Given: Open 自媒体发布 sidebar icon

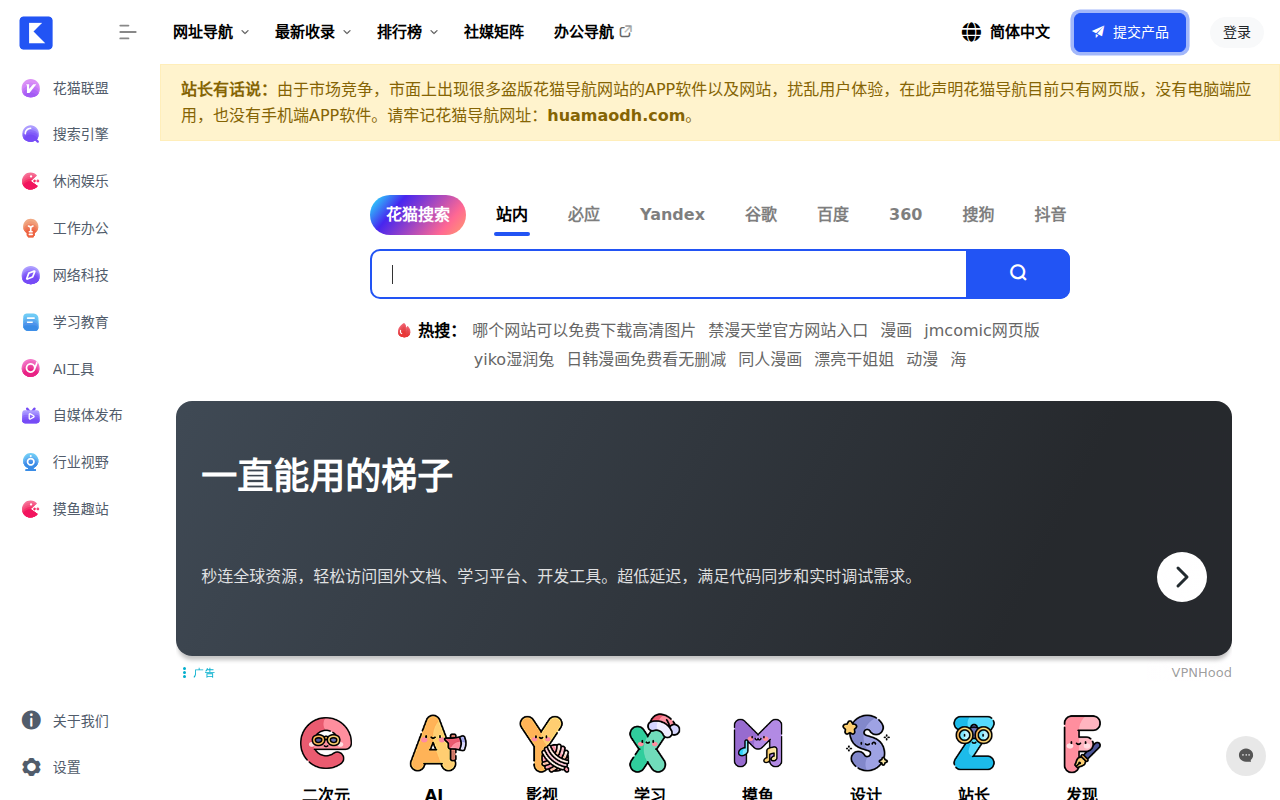Looking at the screenshot, I should pyautogui.click(x=31, y=415).
